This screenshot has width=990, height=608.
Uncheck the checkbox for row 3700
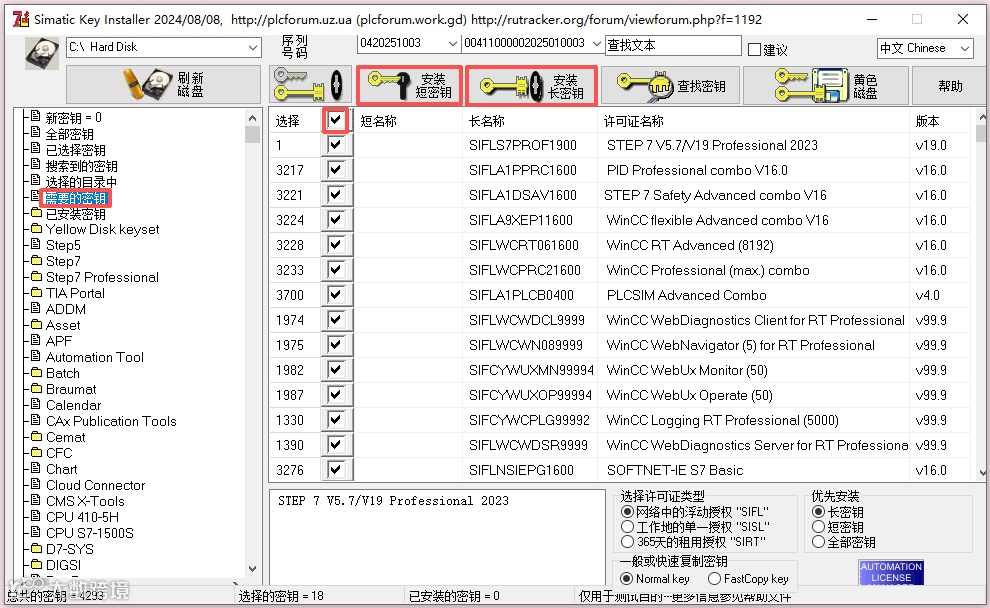click(x=336, y=295)
